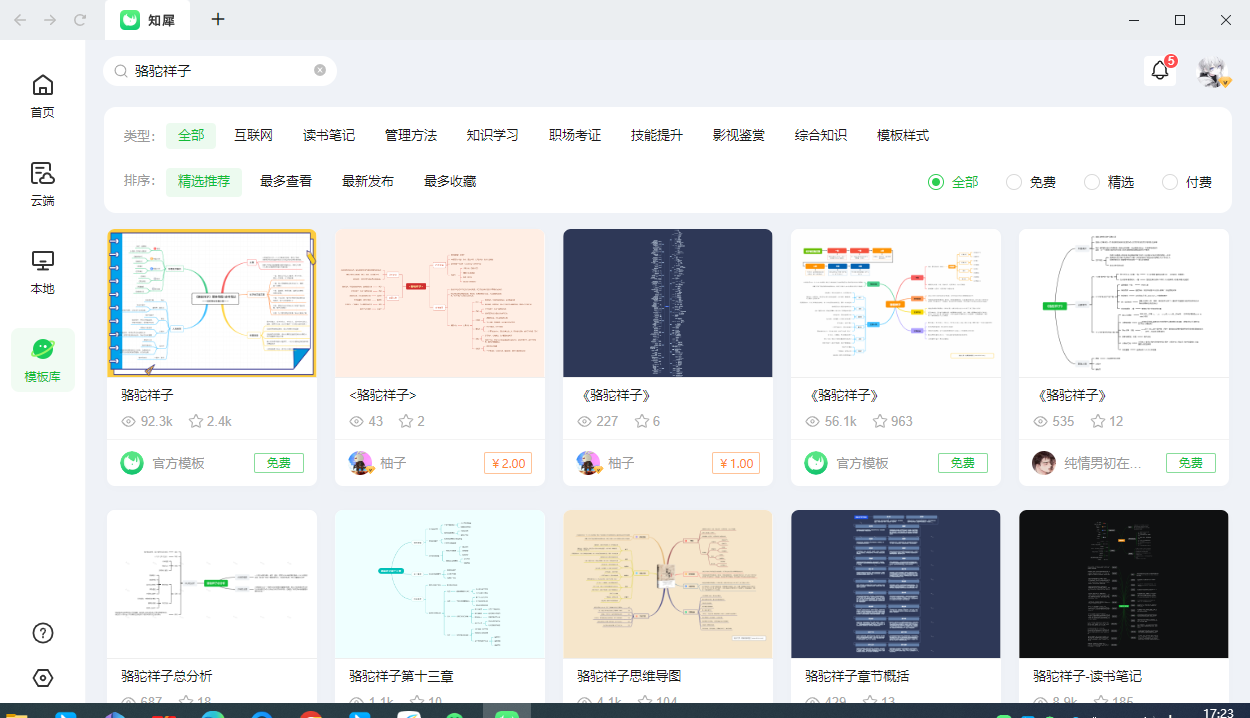This screenshot has height=718, width=1250.
Task: Click the 骆驼祥子总分析 title text
Action: pyautogui.click(x=166, y=676)
